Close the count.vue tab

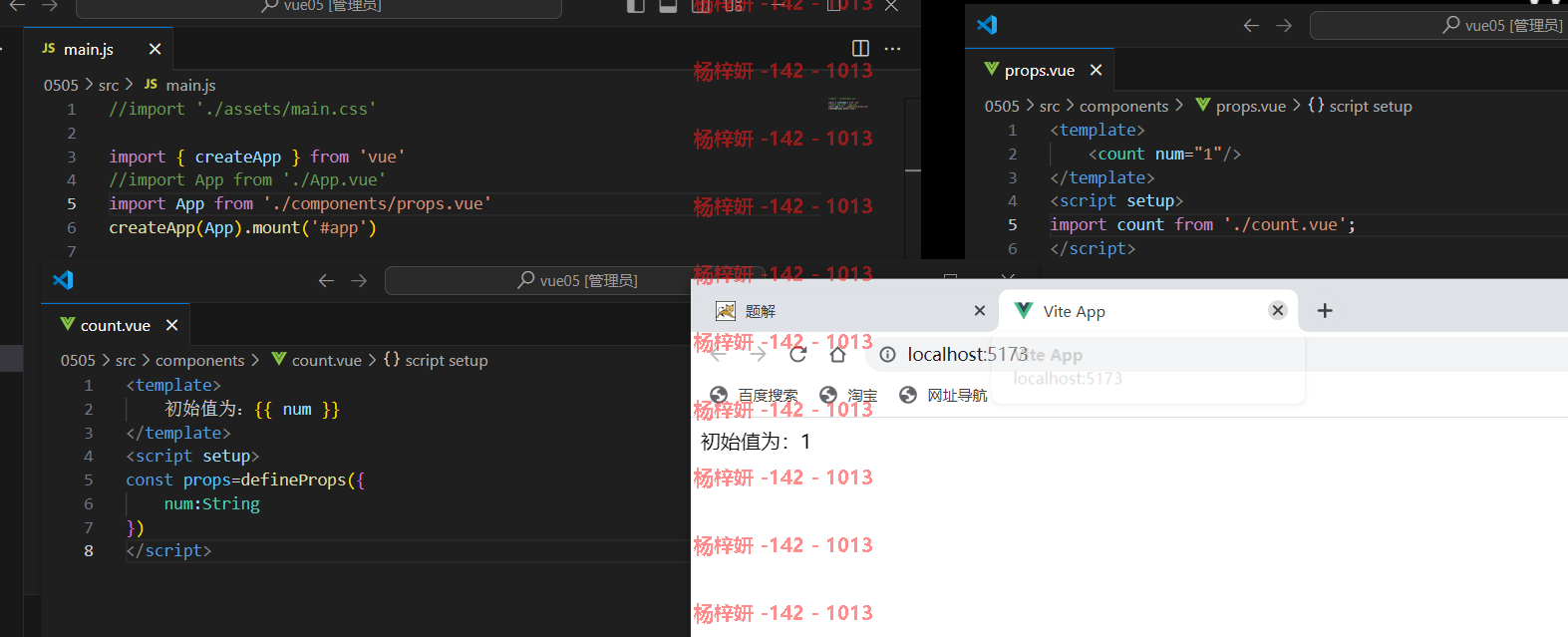click(171, 325)
